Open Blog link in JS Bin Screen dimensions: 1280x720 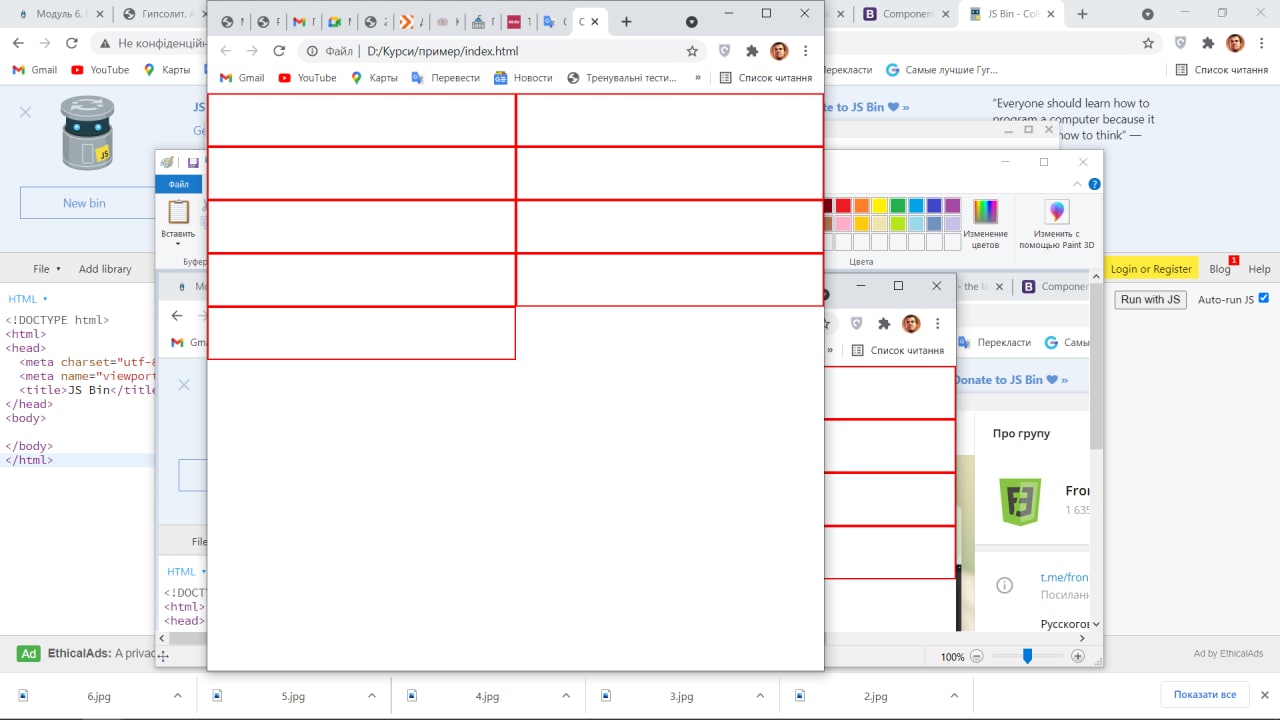point(1220,269)
